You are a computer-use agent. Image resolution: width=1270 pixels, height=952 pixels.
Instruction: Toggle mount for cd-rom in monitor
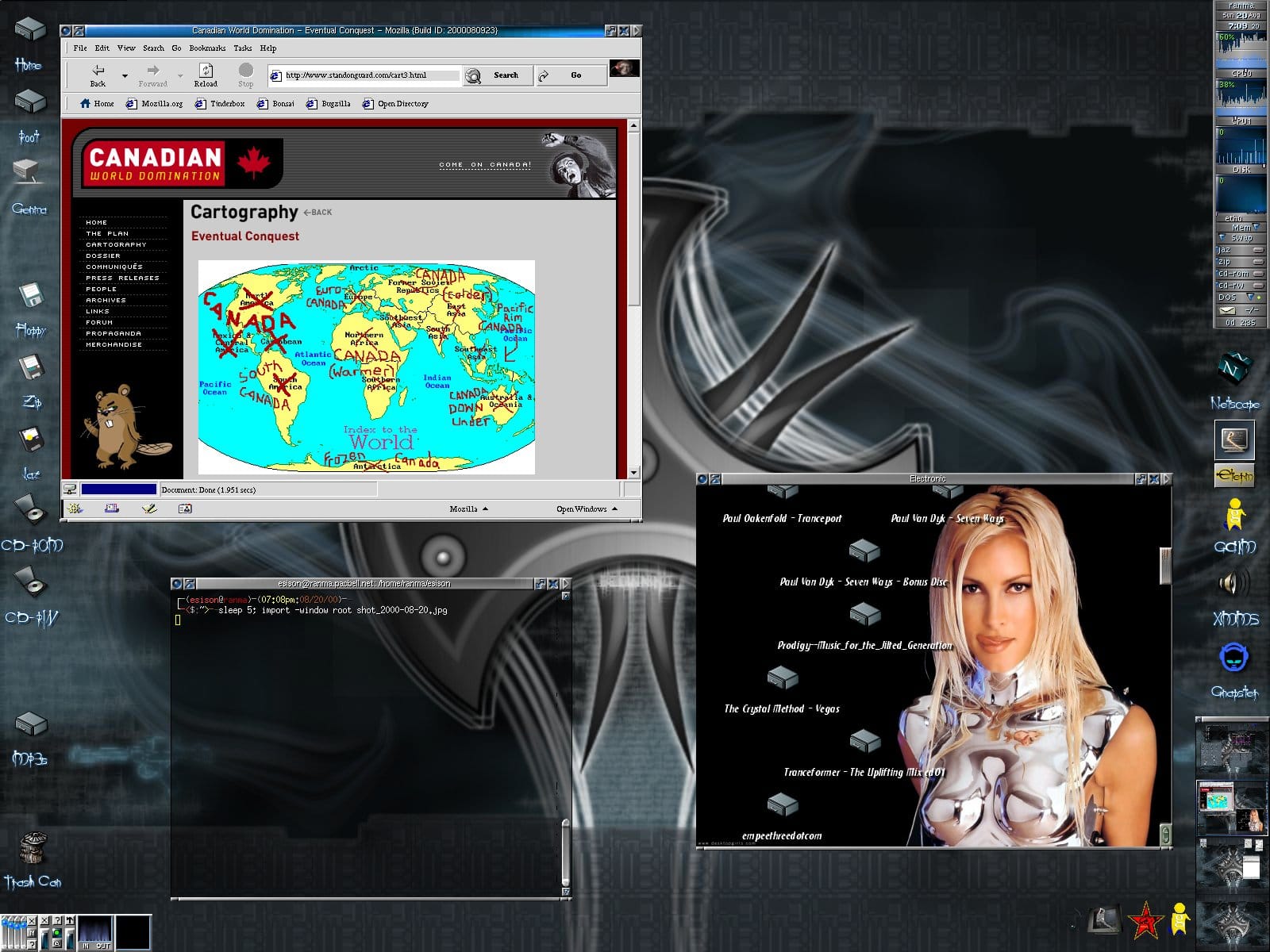(1258, 274)
